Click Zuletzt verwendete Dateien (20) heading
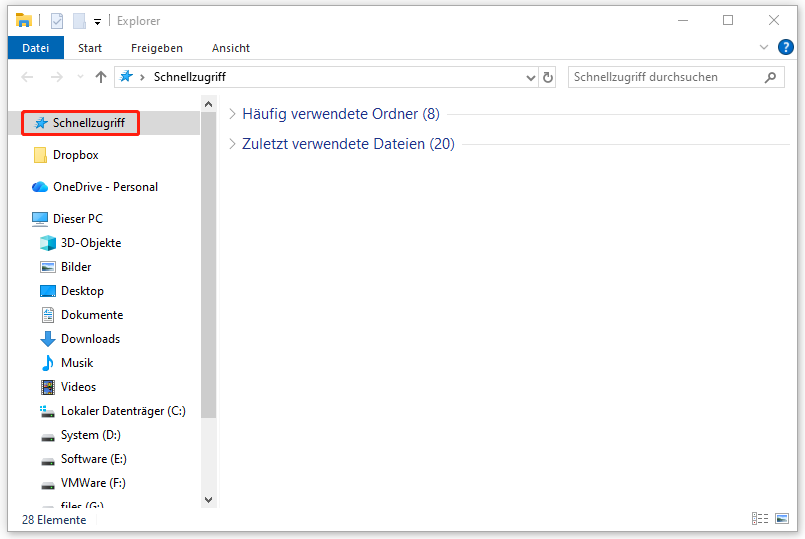 click(x=349, y=144)
